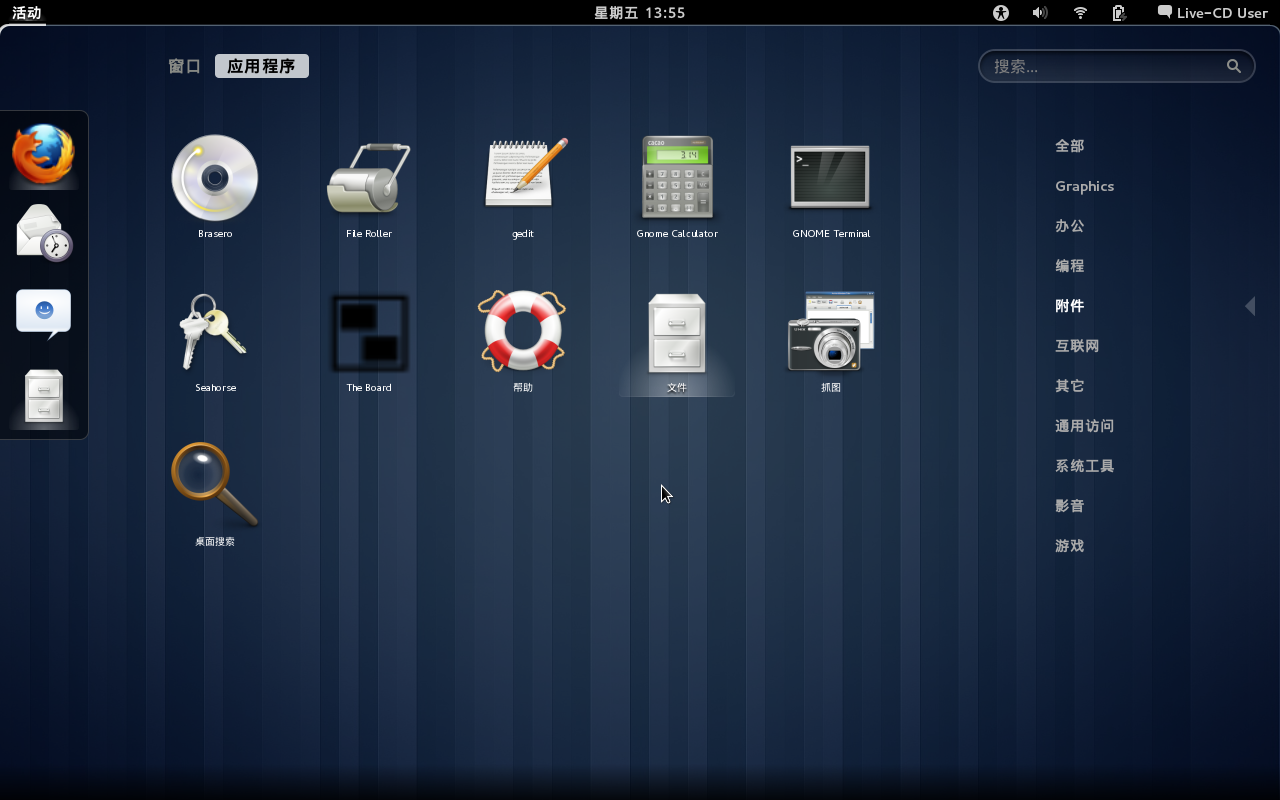Open the accessibility menu in top bar
The height and width of the screenshot is (800, 1280).
pyautogui.click(x=1001, y=13)
